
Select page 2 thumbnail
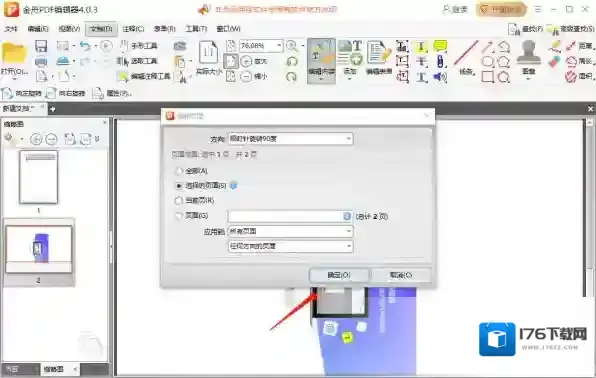click(39, 249)
